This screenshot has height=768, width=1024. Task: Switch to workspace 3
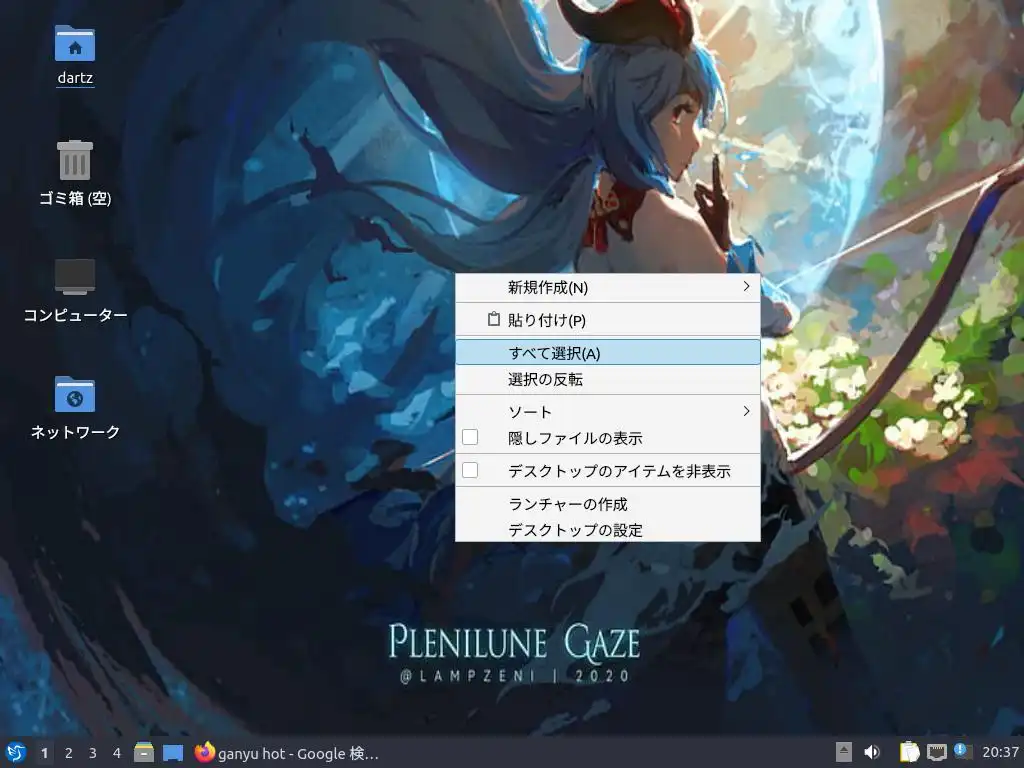[93, 753]
